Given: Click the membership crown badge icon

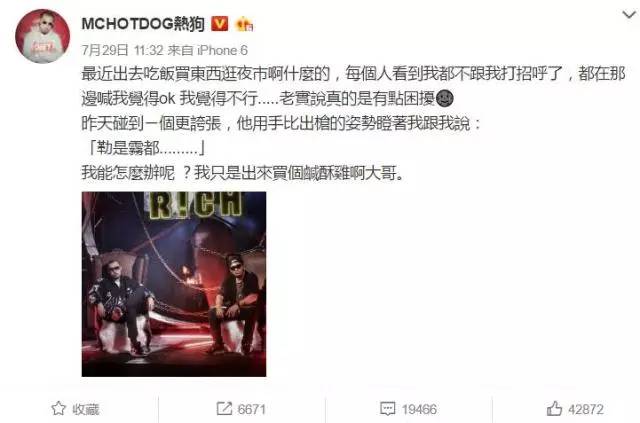Looking at the screenshot, I should click(244, 24).
